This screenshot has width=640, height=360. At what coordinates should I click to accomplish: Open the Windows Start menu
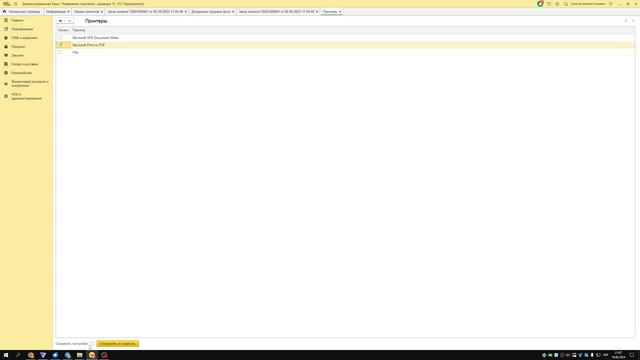coord(6,355)
